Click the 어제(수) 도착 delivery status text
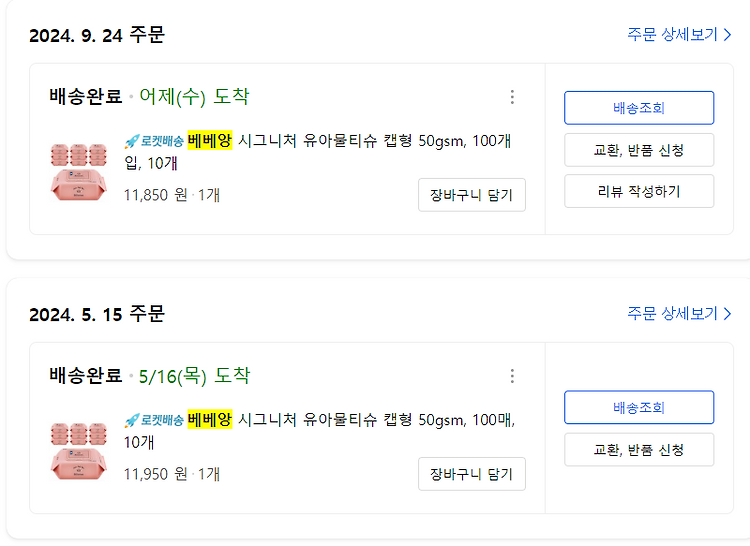Screen dimensions: 750x546 (x=194, y=97)
